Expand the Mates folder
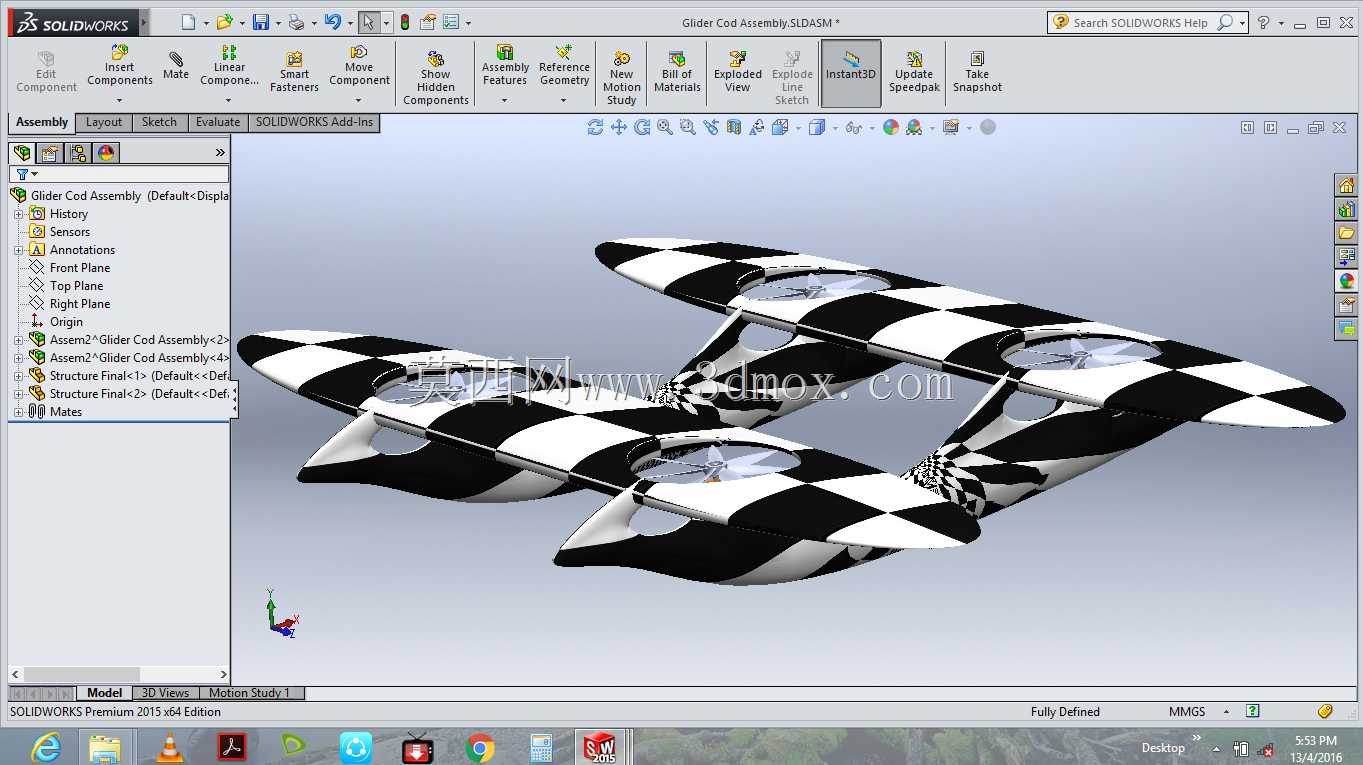The height and width of the screenshot is (765, 1363). click(18, 412)
